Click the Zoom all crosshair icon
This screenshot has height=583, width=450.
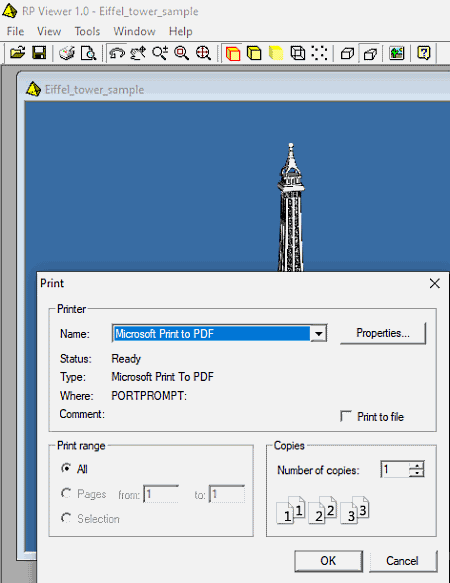pyautogui.click(x=203, y=53)
